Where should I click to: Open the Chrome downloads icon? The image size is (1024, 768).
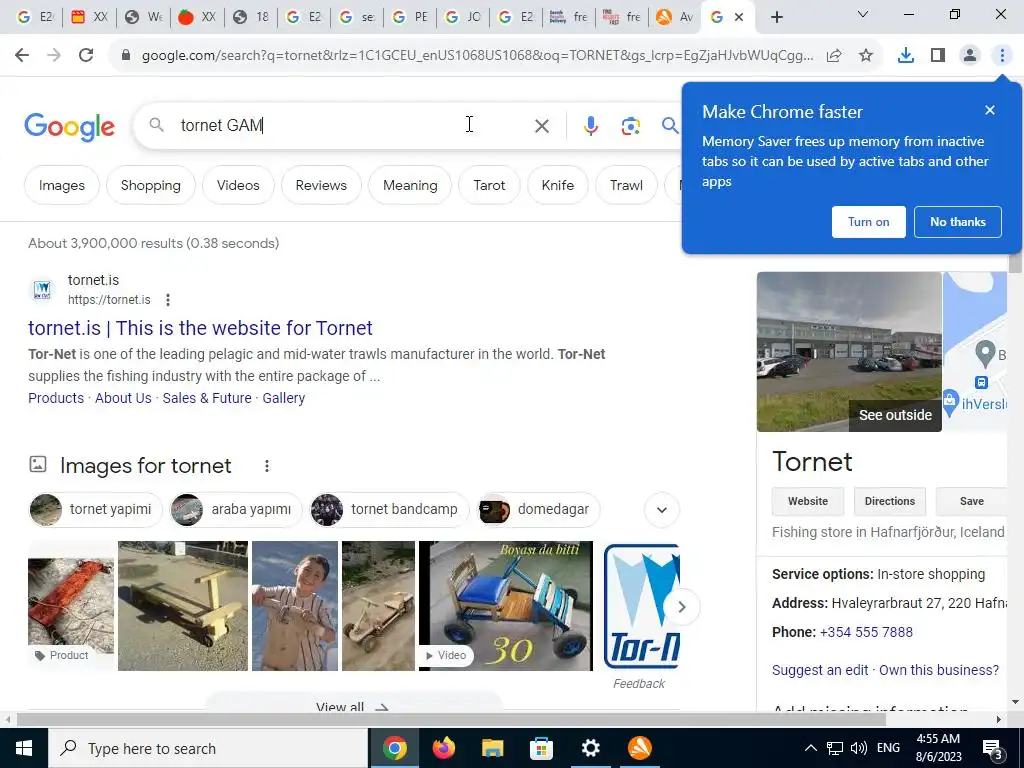905,56
